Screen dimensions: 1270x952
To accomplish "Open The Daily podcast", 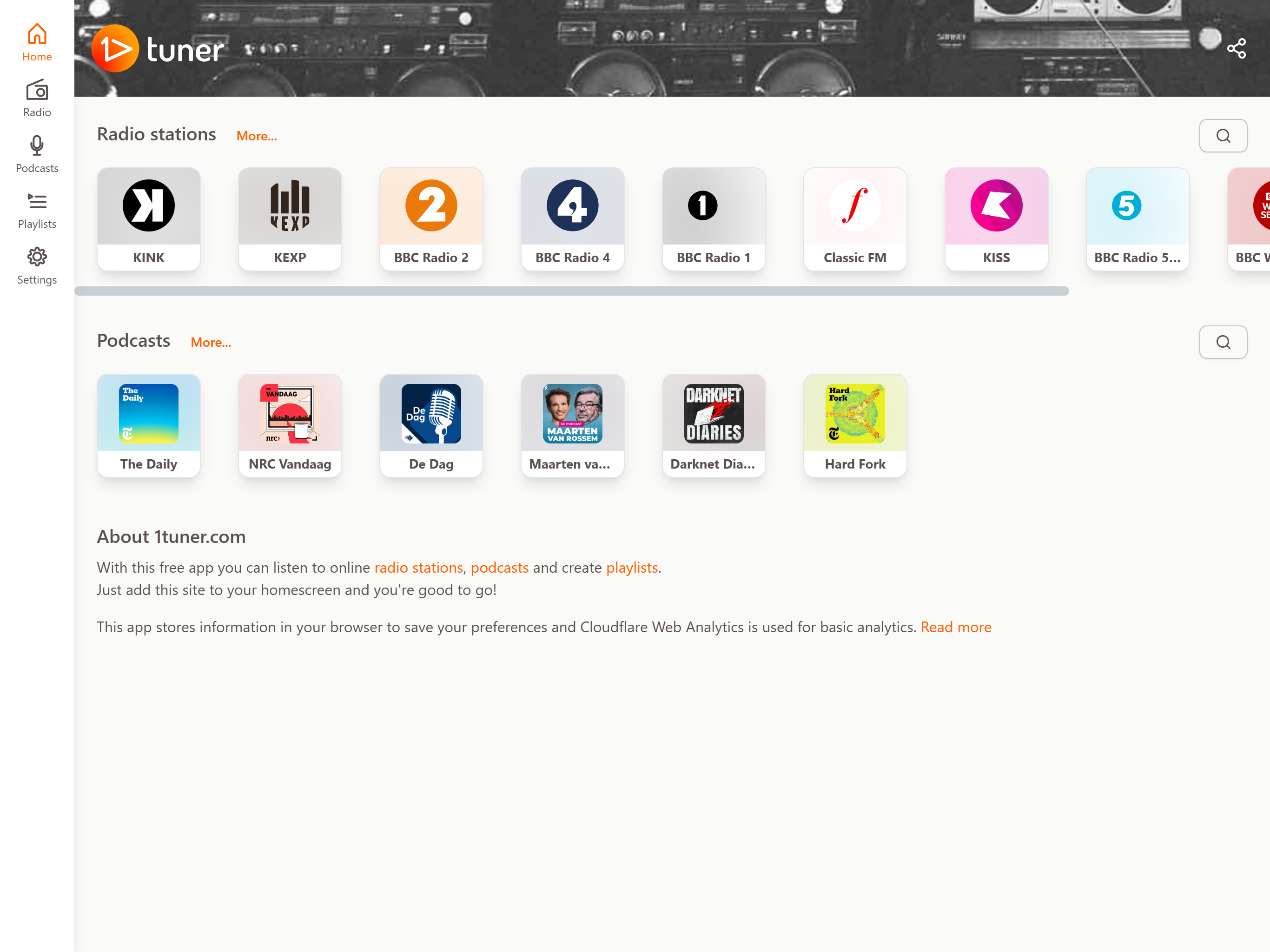I will pyautogui.click(x=149, y=425).
